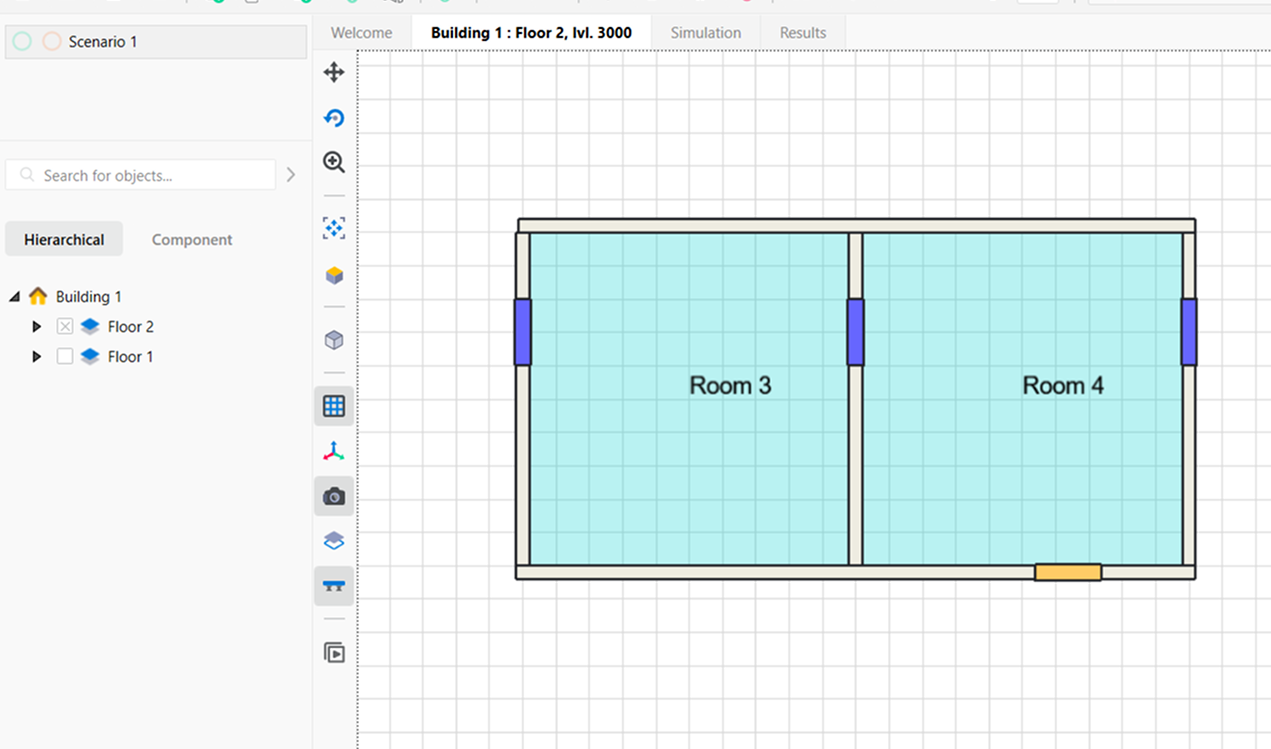
Task: Click the play slideshow icon in toolbar
Action: [334, 653]
